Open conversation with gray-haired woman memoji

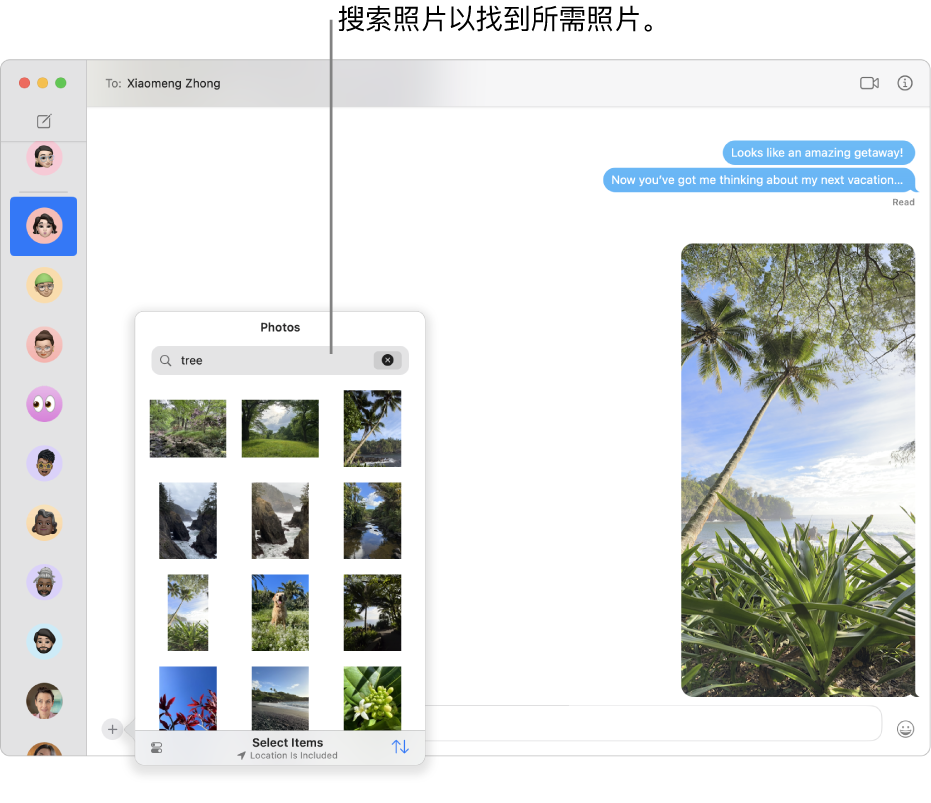click(44, 523)
